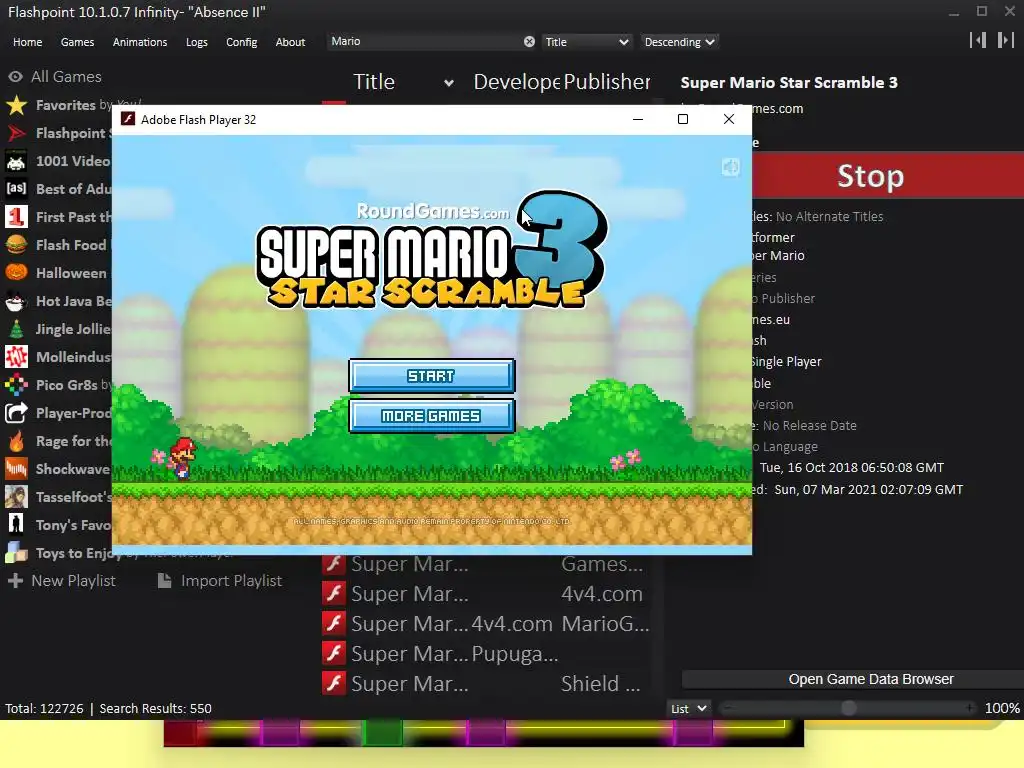This screenshot has height=768, width=1024.
Task: Click the Adobe Flash Player title bar icon
Action: click(128, 120)
